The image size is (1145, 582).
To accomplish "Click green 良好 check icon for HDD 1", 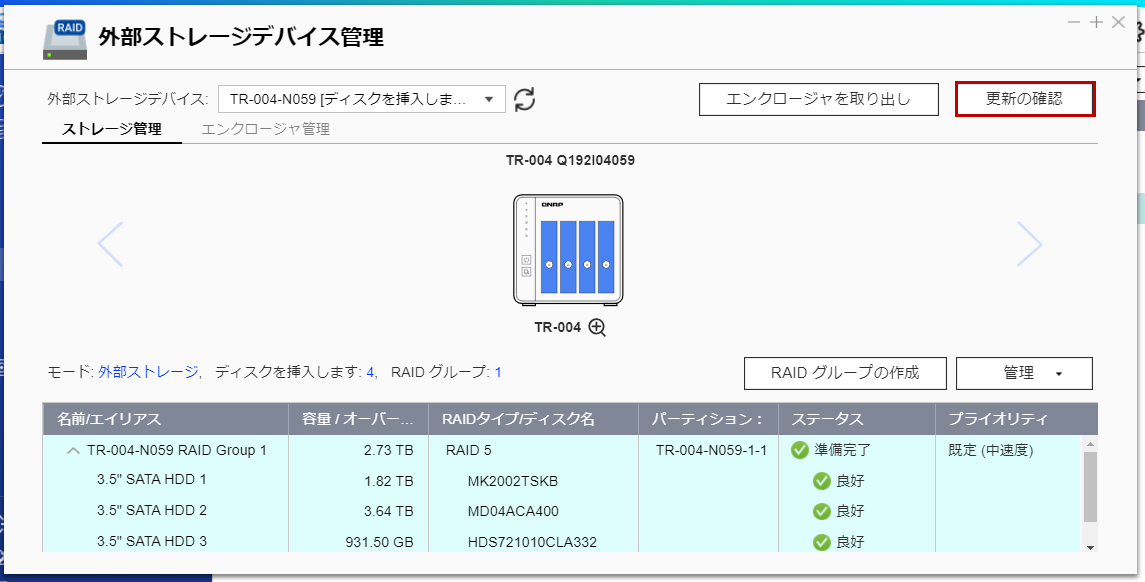I will tap(822, 480).
